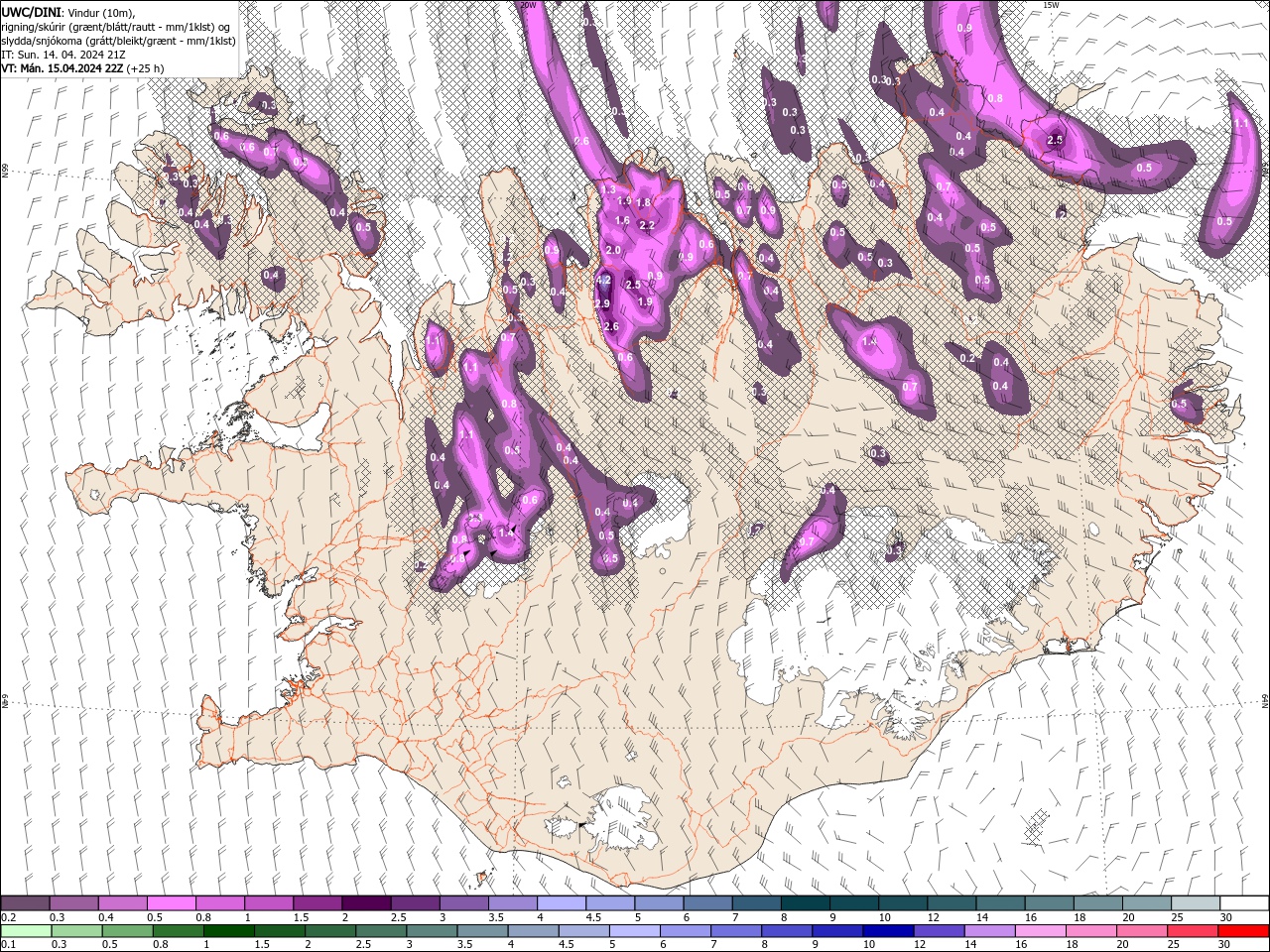Select light gray swatch between 25 and 30, top row
Viewport: 1270px width, 952px height.
(1196, 903)
